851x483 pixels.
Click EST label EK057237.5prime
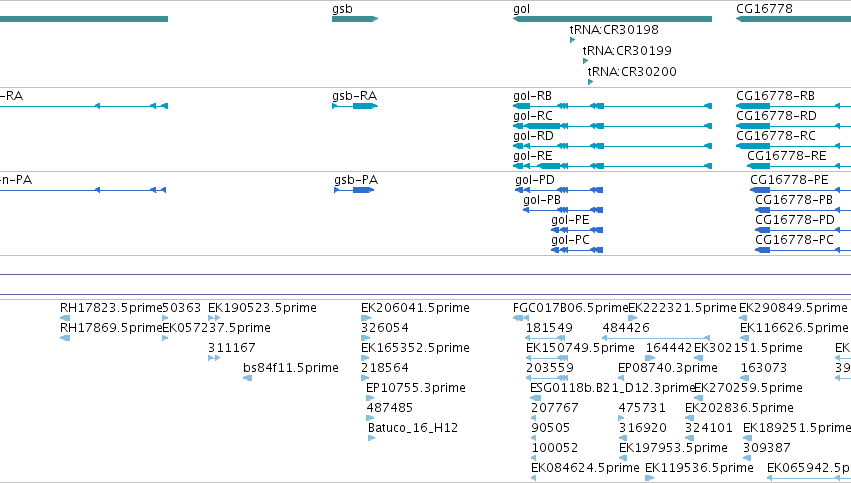[x=217, y=328]
